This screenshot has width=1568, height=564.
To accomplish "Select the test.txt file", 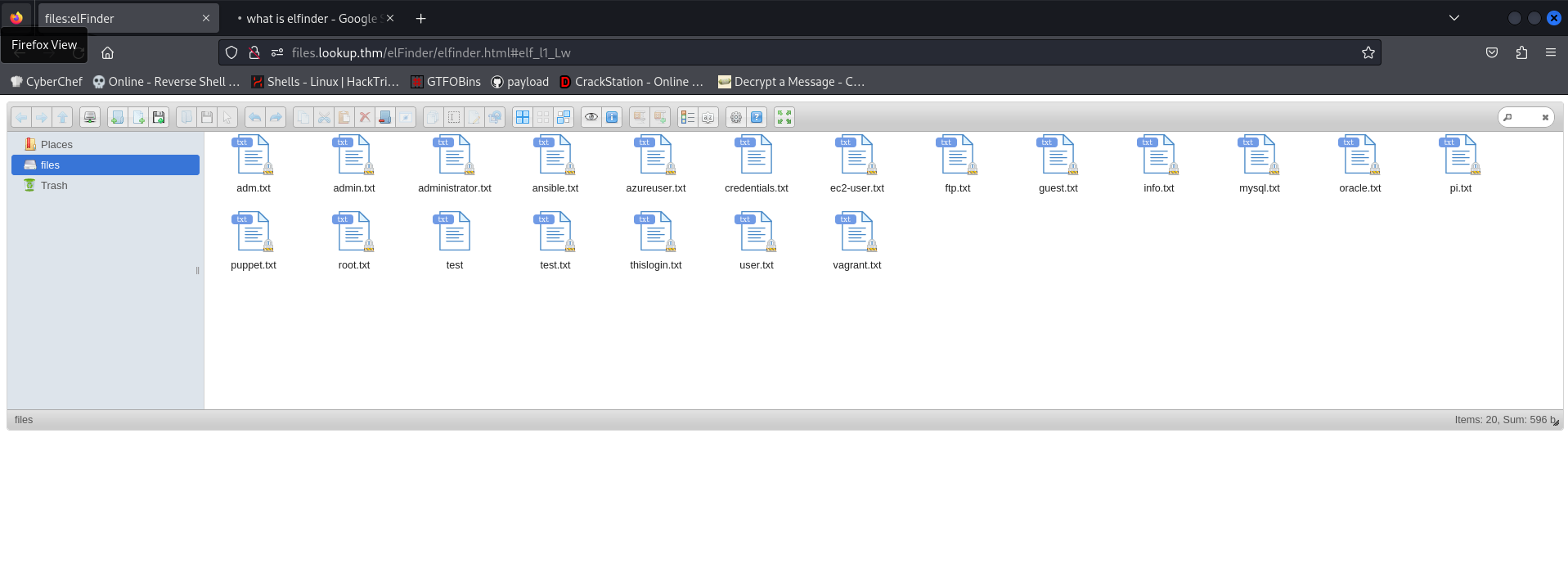I will click(555, 241).
